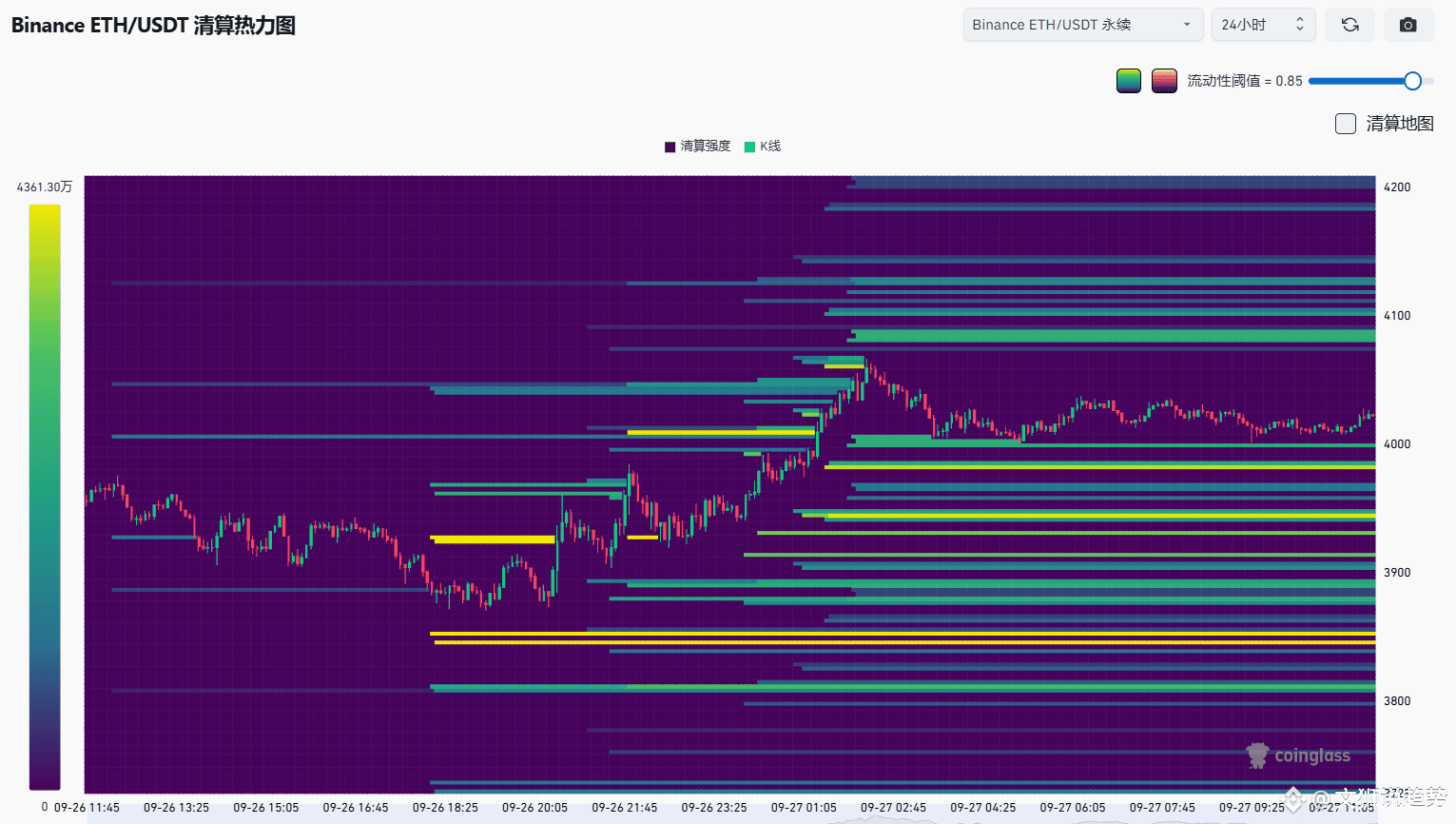
Task: Click the green K线 legend square
Action: (749, 147)
